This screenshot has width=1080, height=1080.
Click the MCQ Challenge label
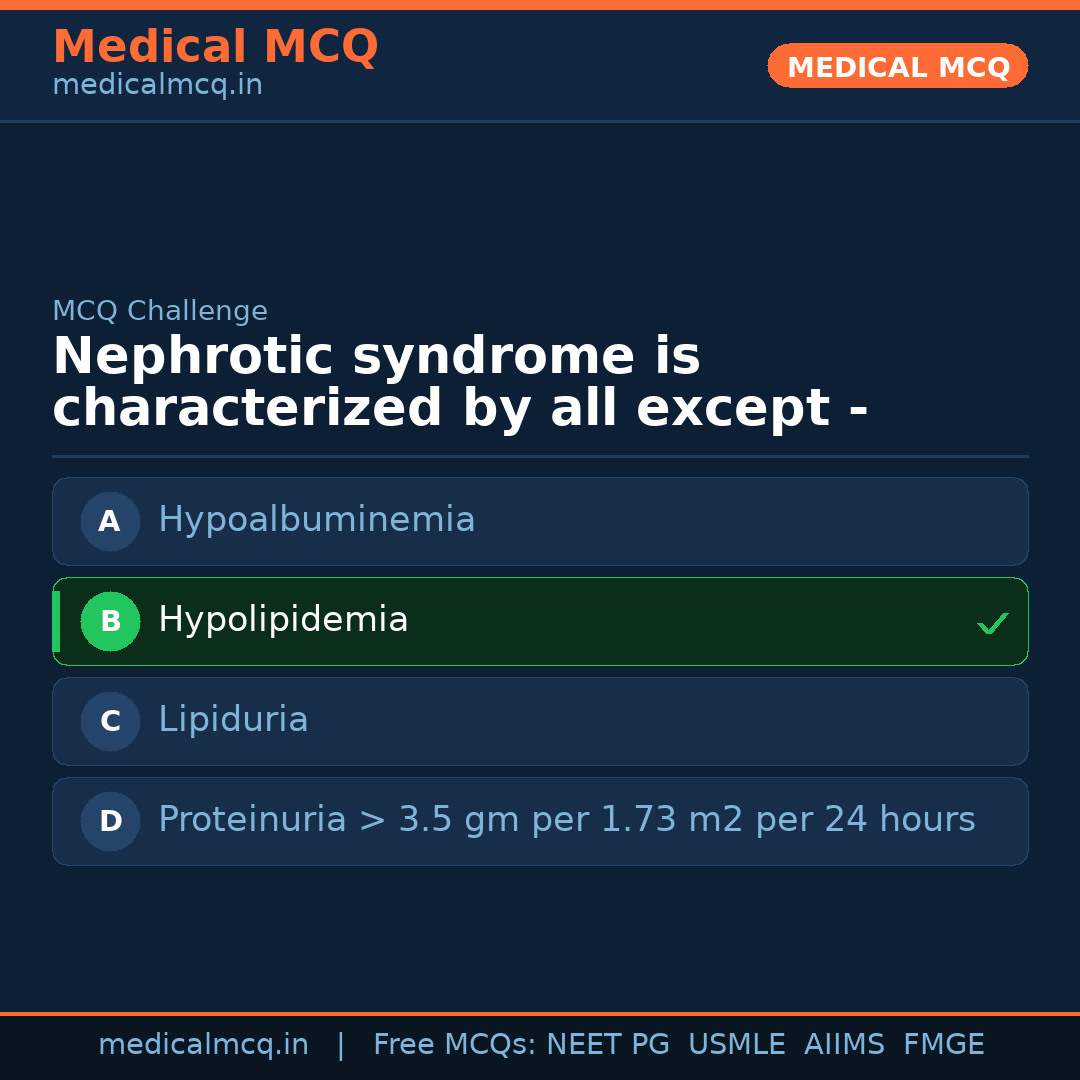click(160, 311)
